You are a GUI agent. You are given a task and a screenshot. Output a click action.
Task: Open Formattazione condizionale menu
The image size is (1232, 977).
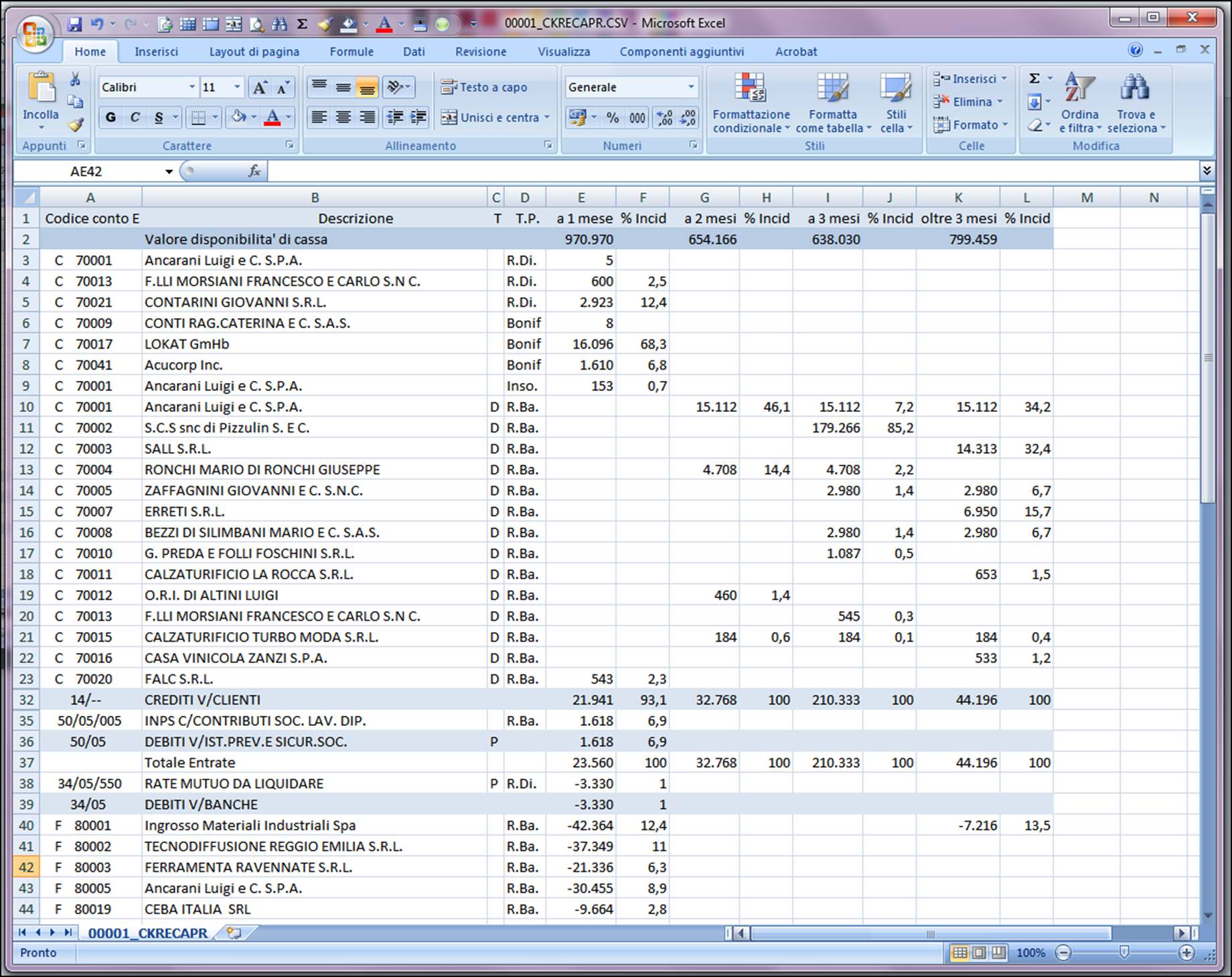pos(751,102)
